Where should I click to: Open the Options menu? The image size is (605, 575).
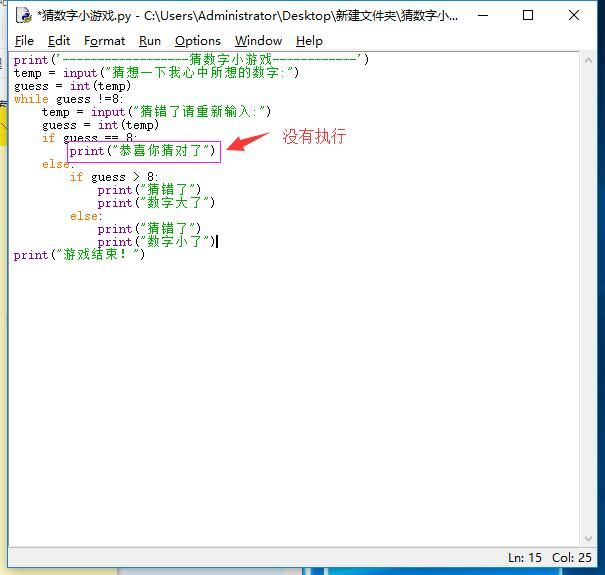tap(197, 41)
